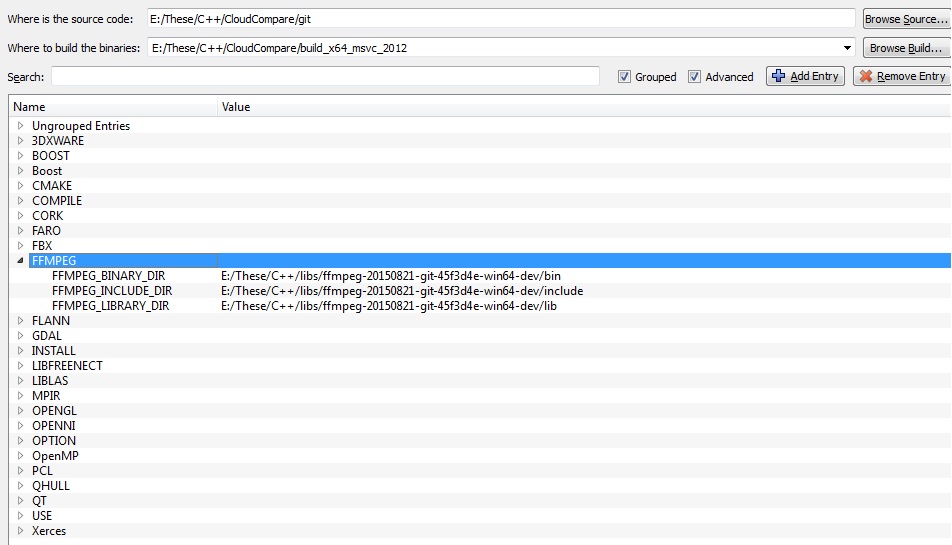This screenshot has height=545, width=952.
Task: Expand the QT group
Action: tap(20, 501)
